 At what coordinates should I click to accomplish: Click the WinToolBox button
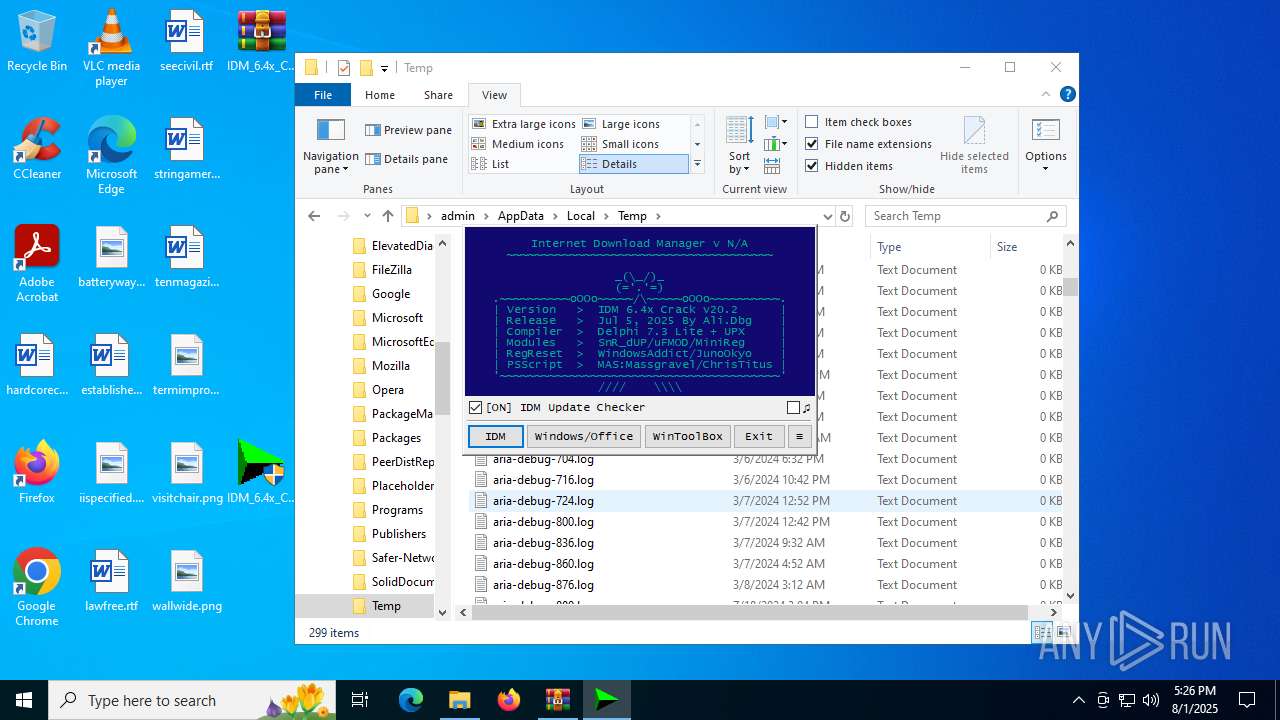[x=688, y=436]
